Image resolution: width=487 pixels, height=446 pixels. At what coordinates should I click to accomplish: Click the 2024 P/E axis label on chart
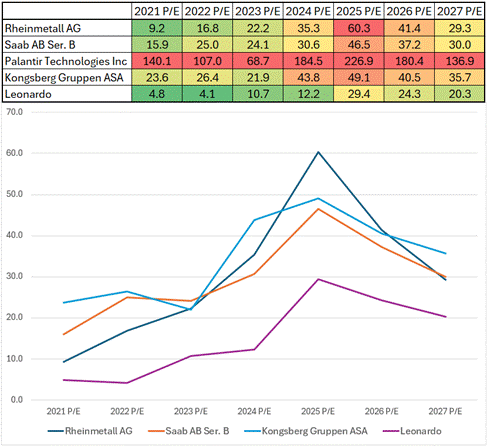(x=254, y=411)
